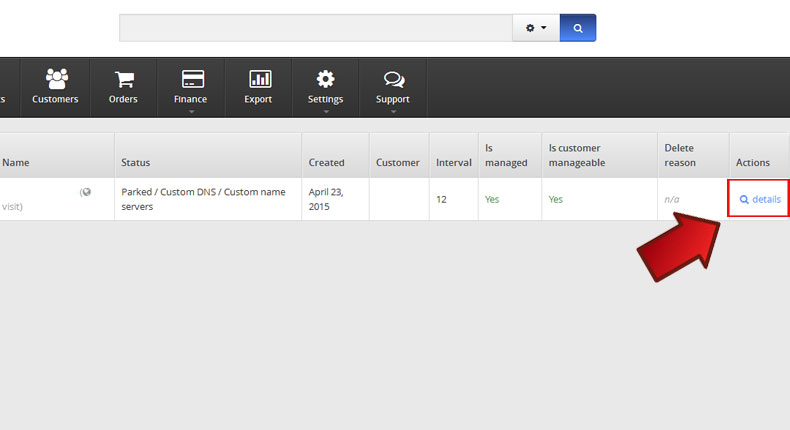Screen dimensions: 790x430
Task: Click the globe icon in Name cell
Action: pyautogui.click(x=86, y=192)
